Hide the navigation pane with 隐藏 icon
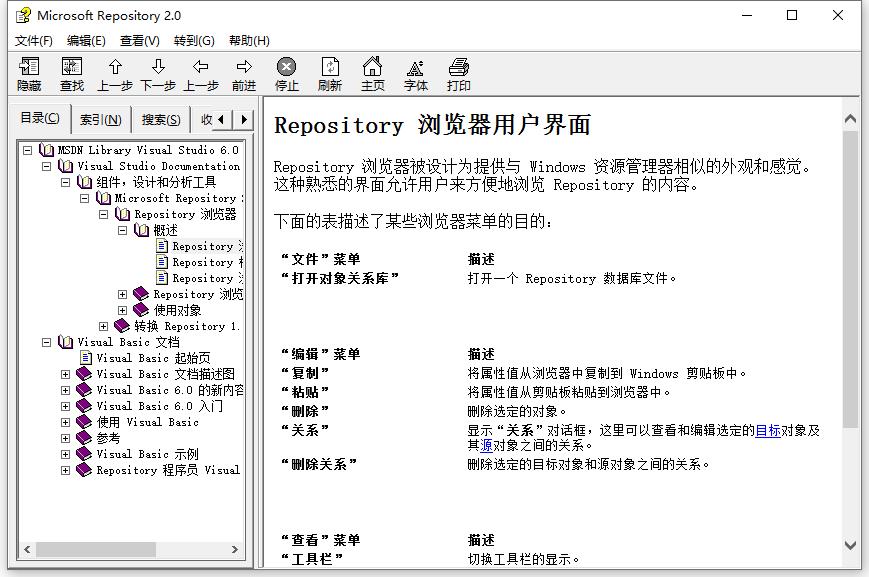Screen dimensions: 869x577 [28, 70]
